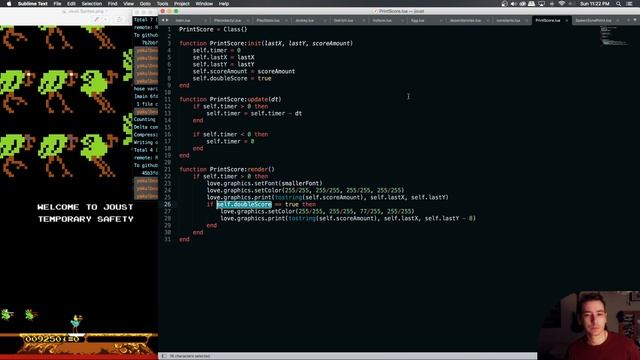Click the highlighted self.doubleScore selection
This screenshot has width=640, height=360.
(244, 204)
